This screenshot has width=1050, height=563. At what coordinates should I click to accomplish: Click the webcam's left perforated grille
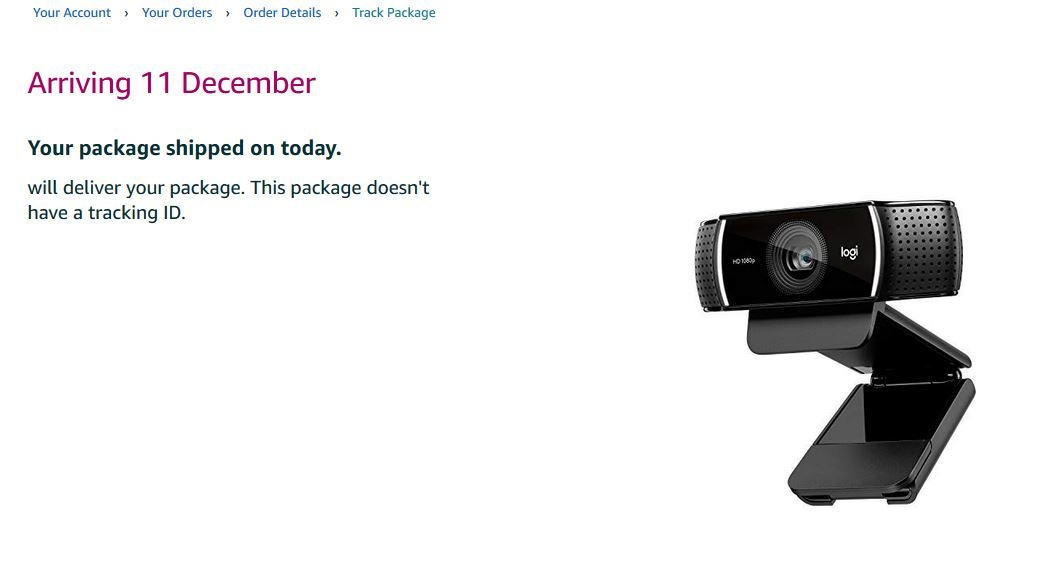pos(706,265)
